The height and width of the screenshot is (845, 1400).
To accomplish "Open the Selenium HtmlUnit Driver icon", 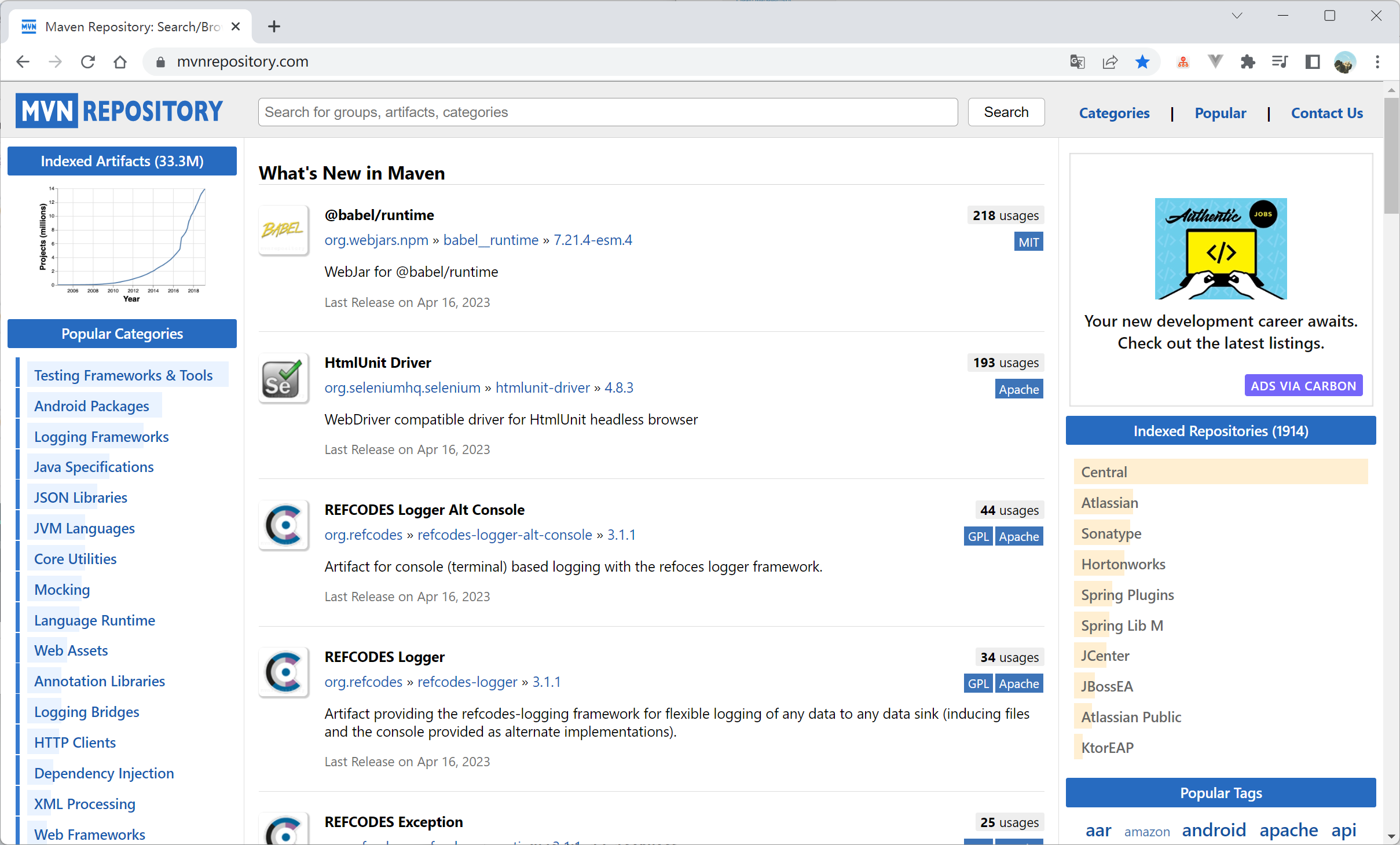I will [283, 378].
